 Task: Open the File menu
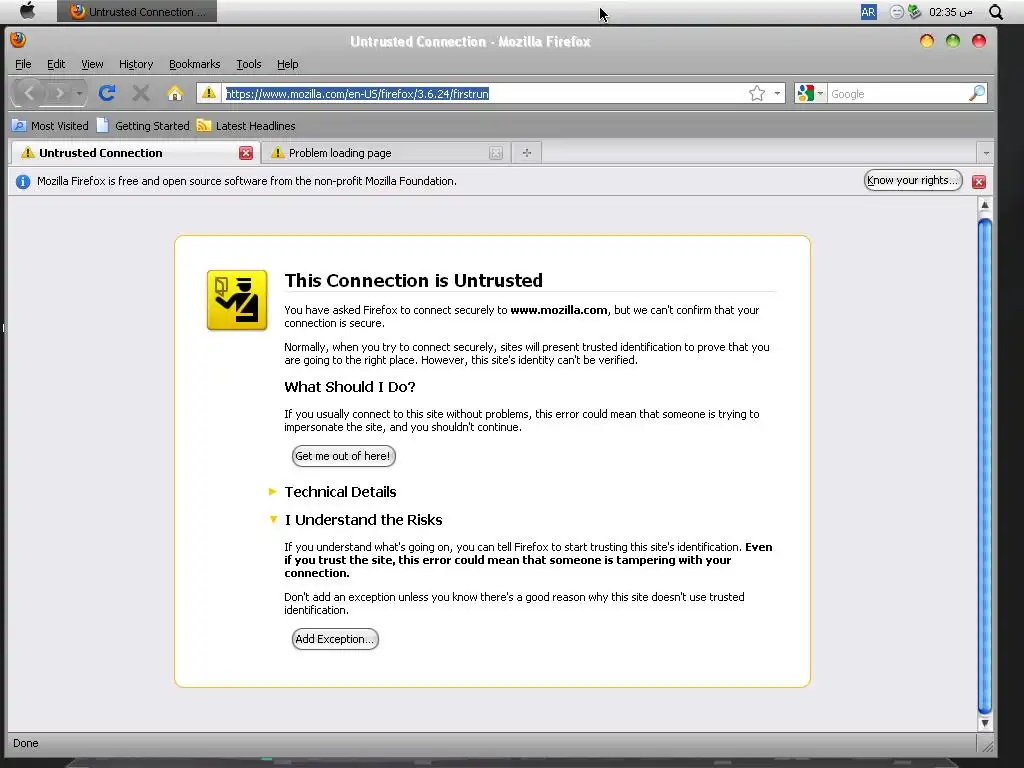pos(23,64)
